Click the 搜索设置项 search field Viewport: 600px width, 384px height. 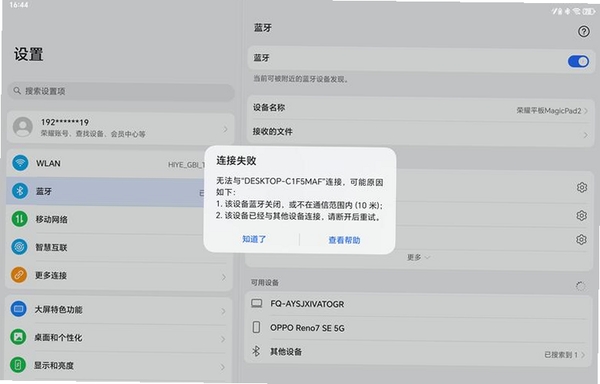coord(121,91)
